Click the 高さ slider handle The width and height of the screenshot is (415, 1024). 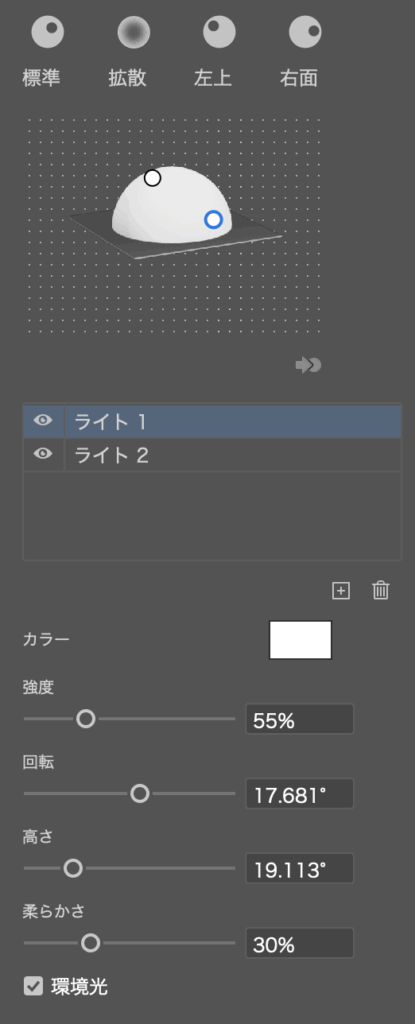click(x=73, y=869)
